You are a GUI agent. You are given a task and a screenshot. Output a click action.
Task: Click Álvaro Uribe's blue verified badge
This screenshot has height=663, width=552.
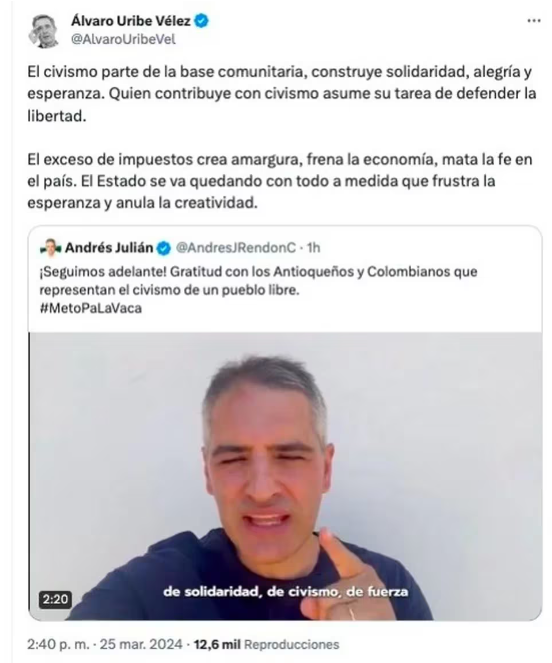point(201,21)
